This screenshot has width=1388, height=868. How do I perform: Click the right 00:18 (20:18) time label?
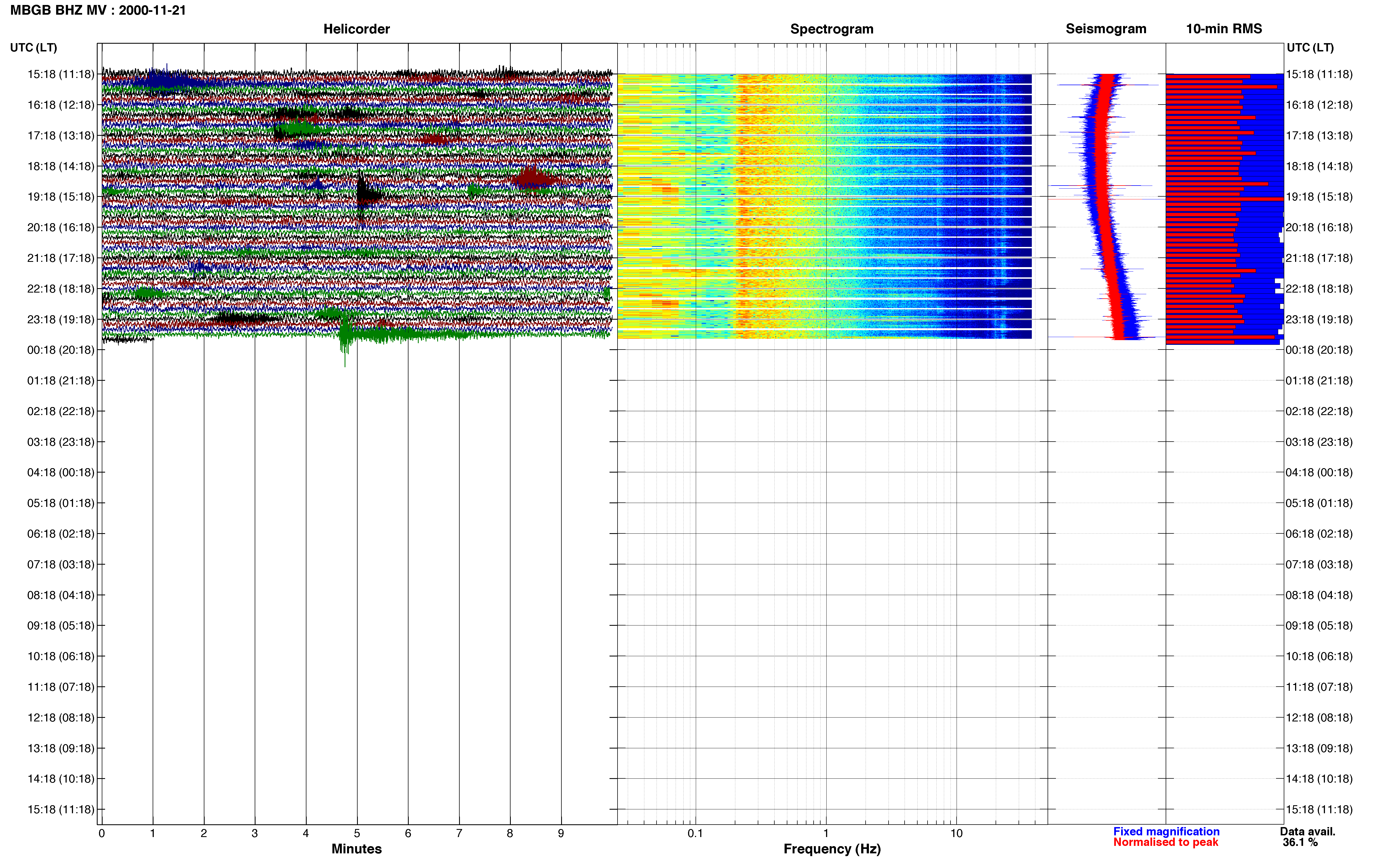point(1319,350)
